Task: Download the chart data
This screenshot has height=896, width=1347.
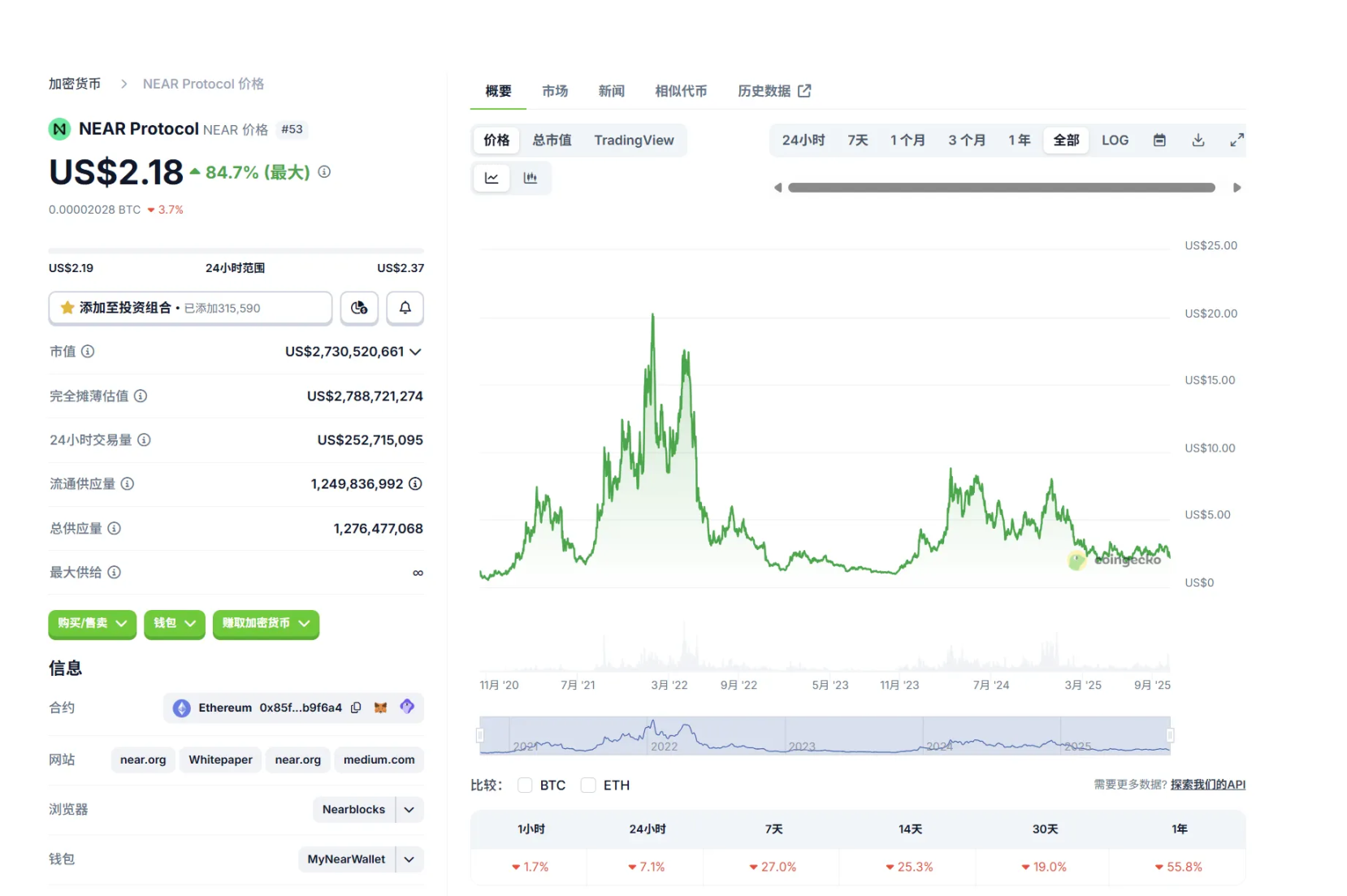Action: click(x=1198, y=140)
